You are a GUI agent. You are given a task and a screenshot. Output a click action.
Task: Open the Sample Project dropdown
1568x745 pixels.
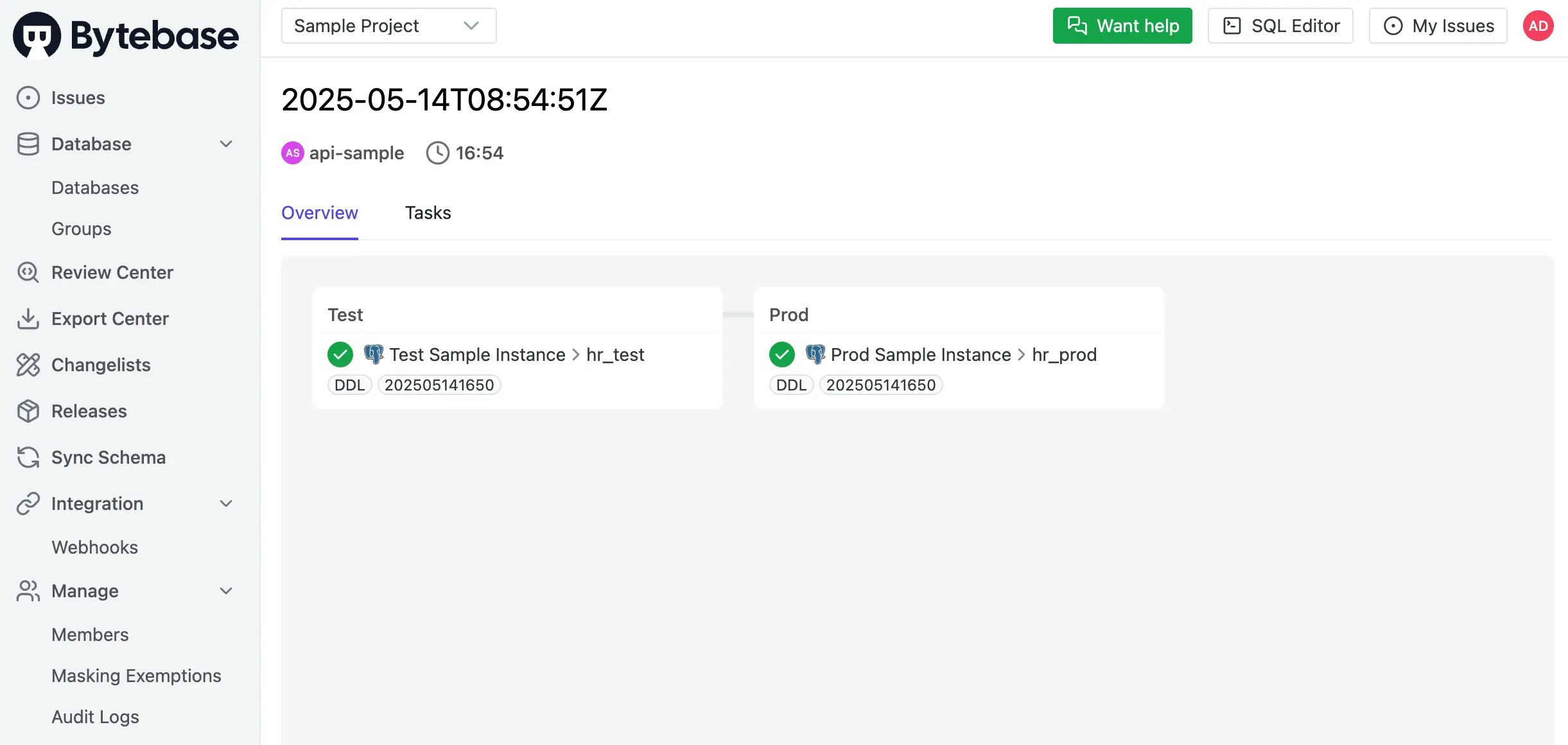point(388,26)
